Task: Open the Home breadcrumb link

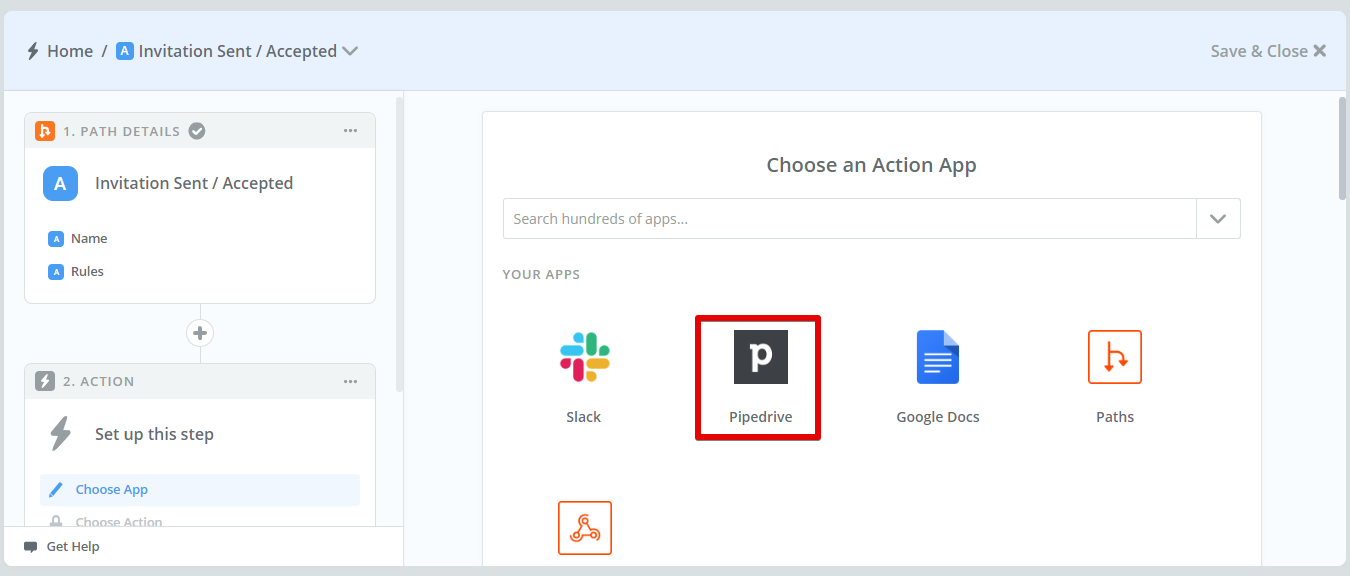Action: coord(70,51)
